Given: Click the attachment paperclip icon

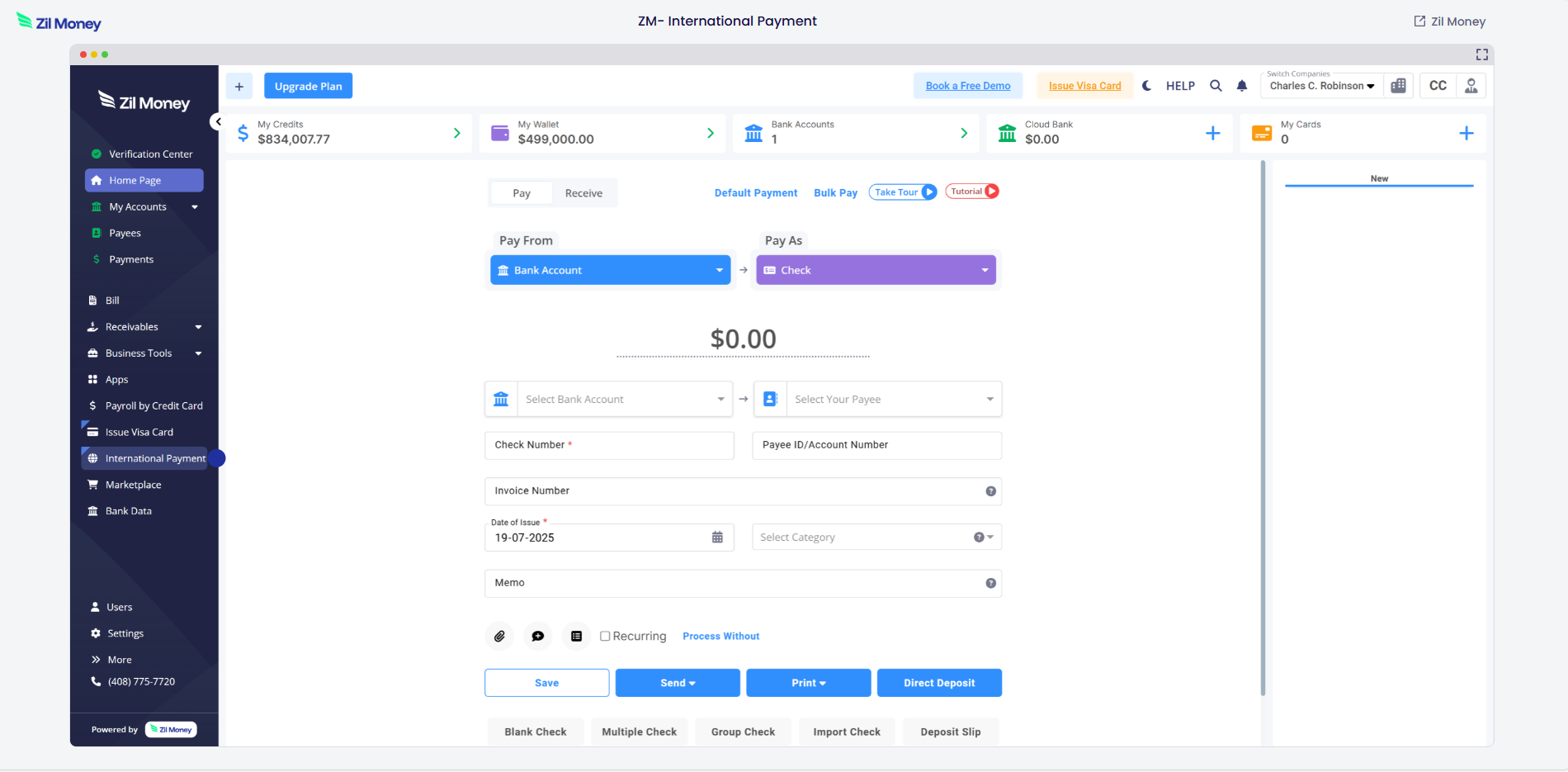Looking at the screenshot, I should (499, 637).
